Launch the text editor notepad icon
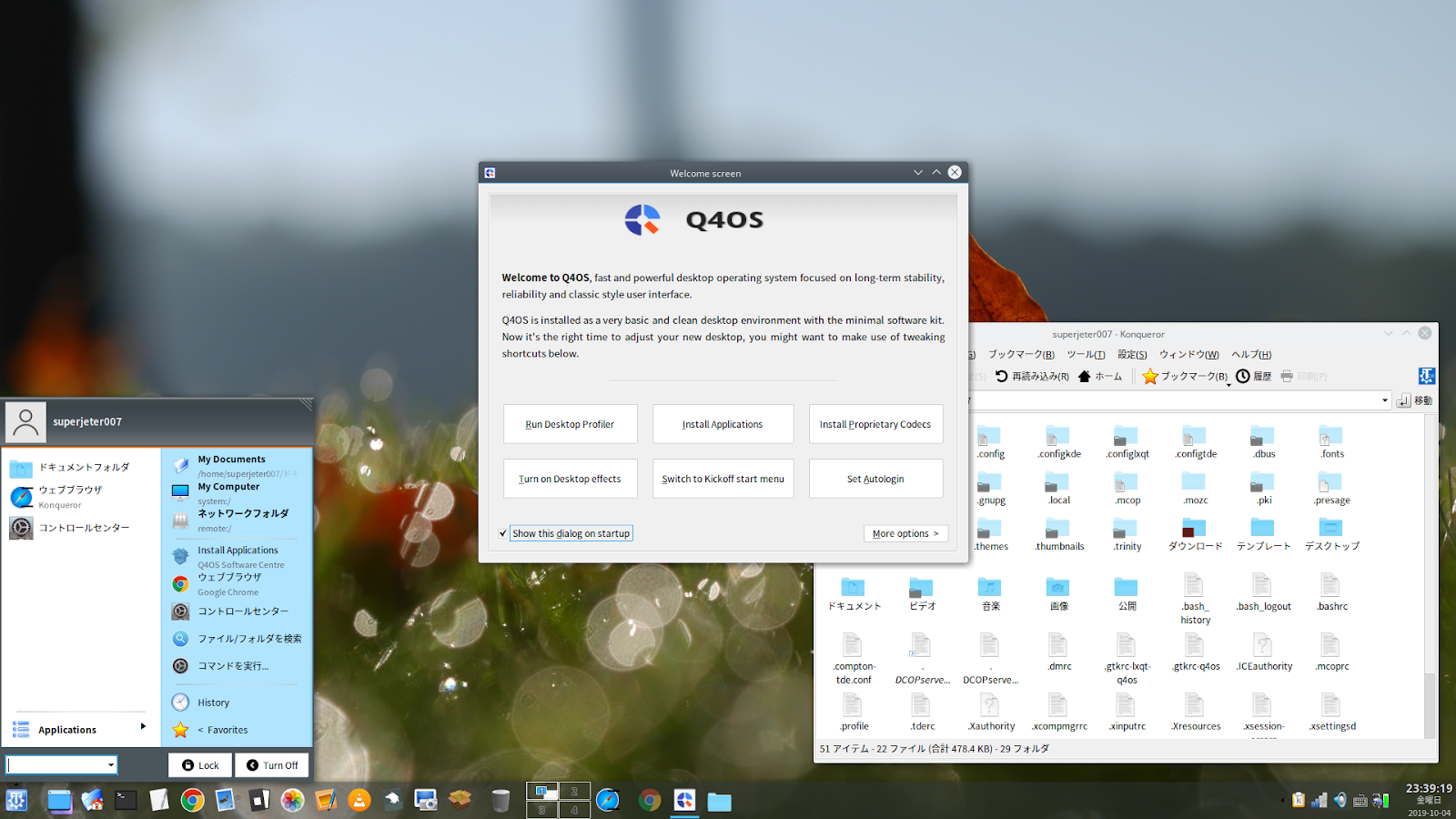This screenshot has height=819, width=1456. tap(159, 800)
